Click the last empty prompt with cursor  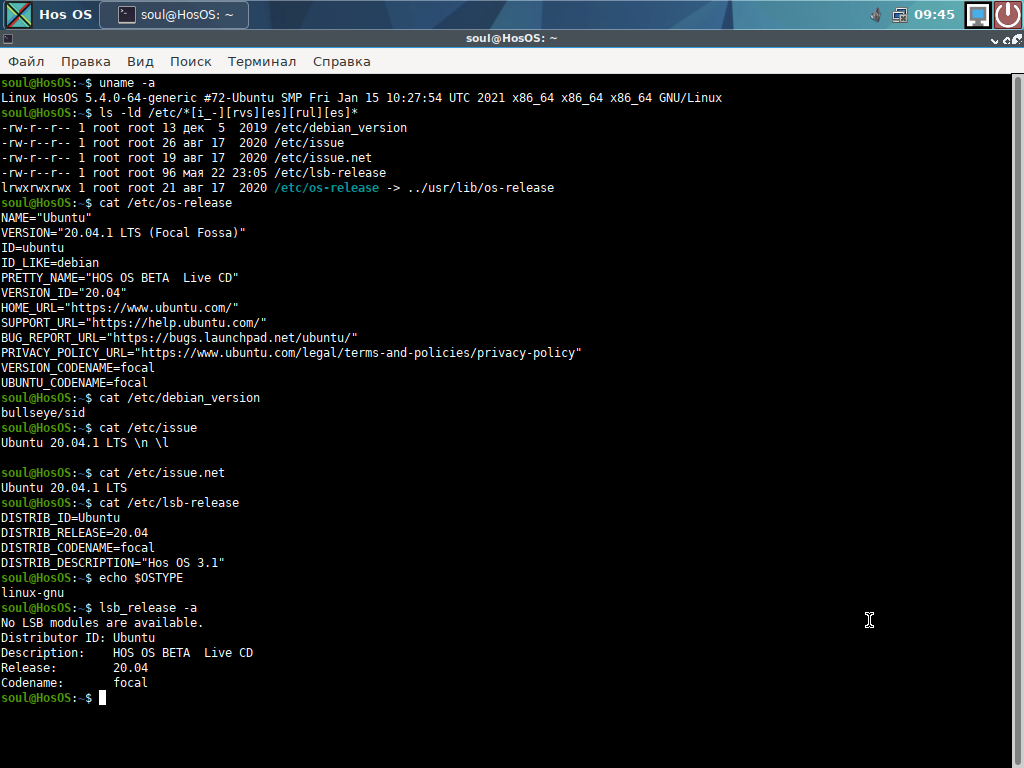click(x=54, y=698)
